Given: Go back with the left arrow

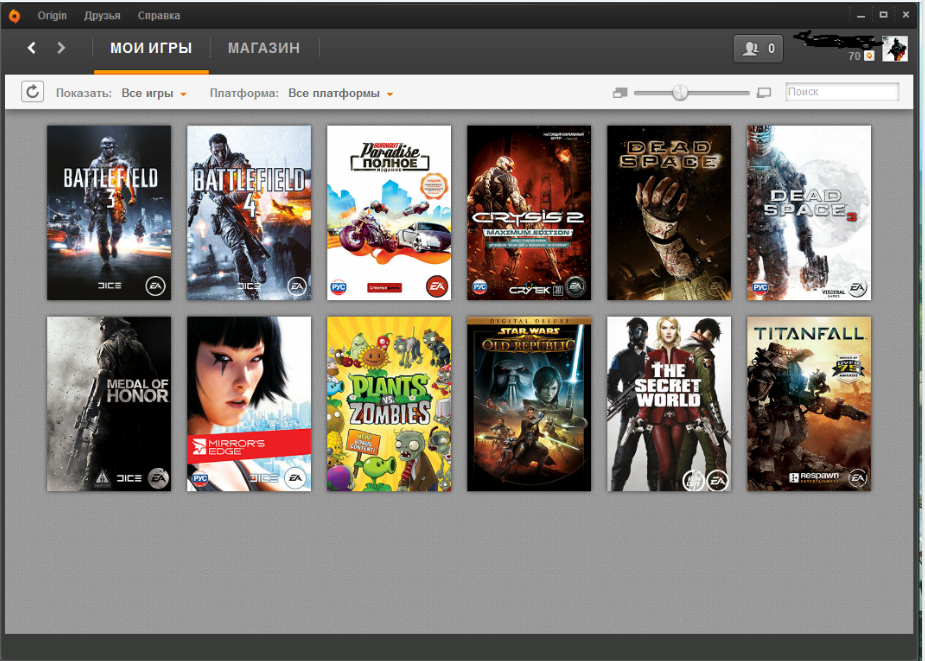Looking at the screenshot, I should [x=32, y=48].
